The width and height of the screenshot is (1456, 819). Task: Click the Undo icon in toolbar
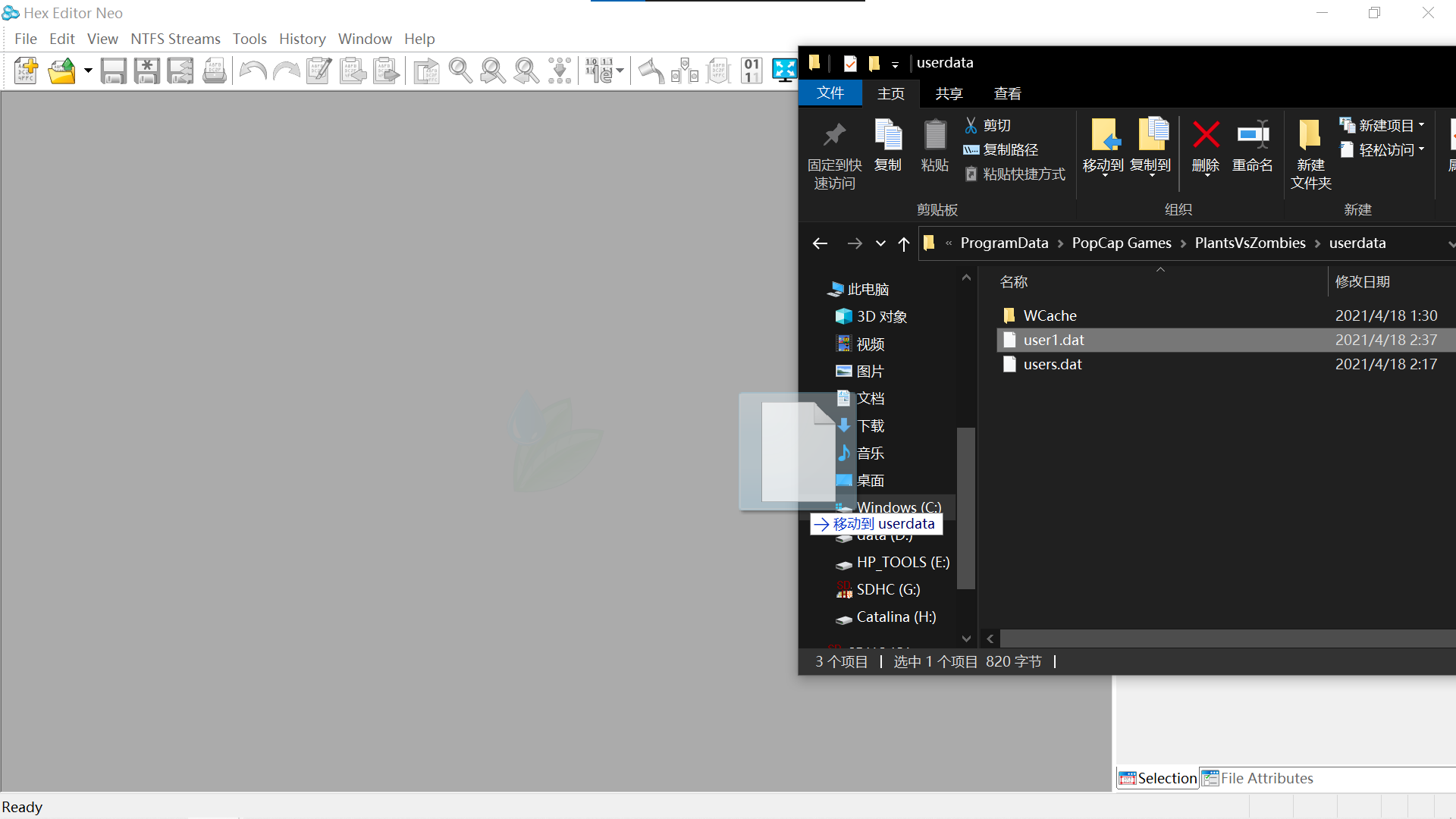tap(255, 70)
